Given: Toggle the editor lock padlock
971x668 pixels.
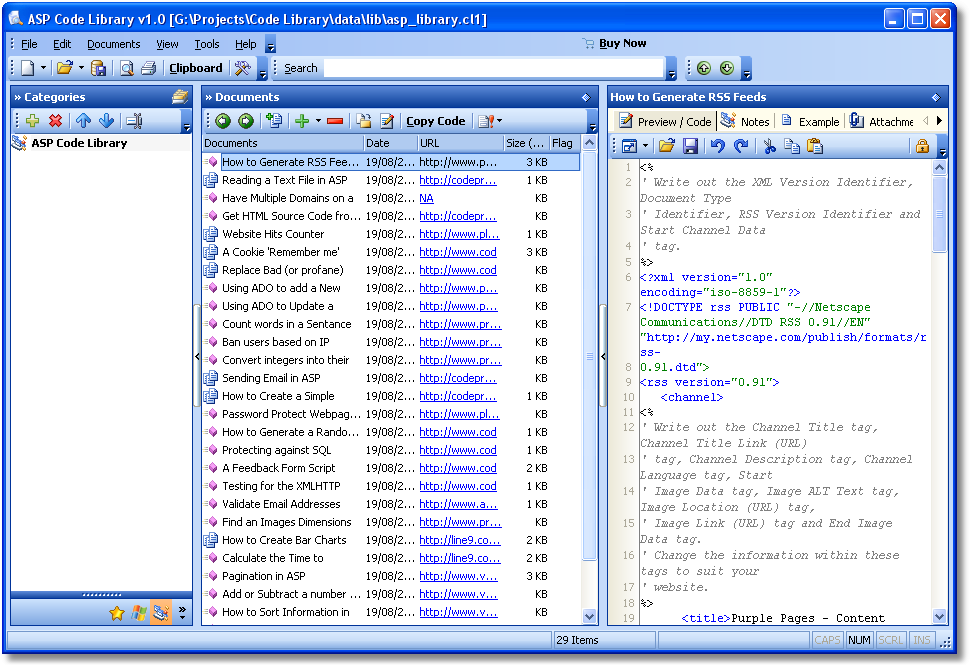Looking at the screenshot, I should click(922, 145).
